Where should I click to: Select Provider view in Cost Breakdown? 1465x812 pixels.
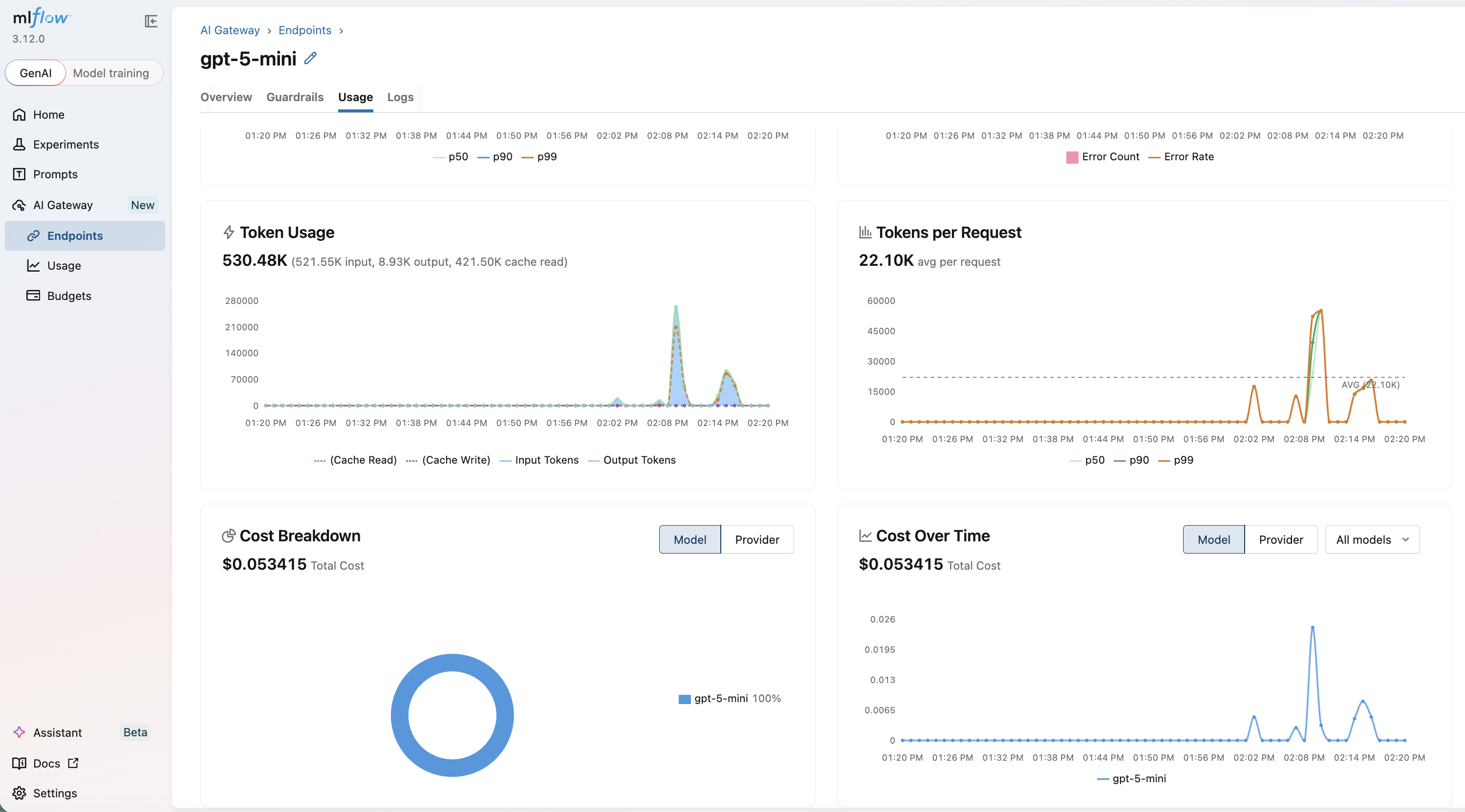(x=757, y=540)
